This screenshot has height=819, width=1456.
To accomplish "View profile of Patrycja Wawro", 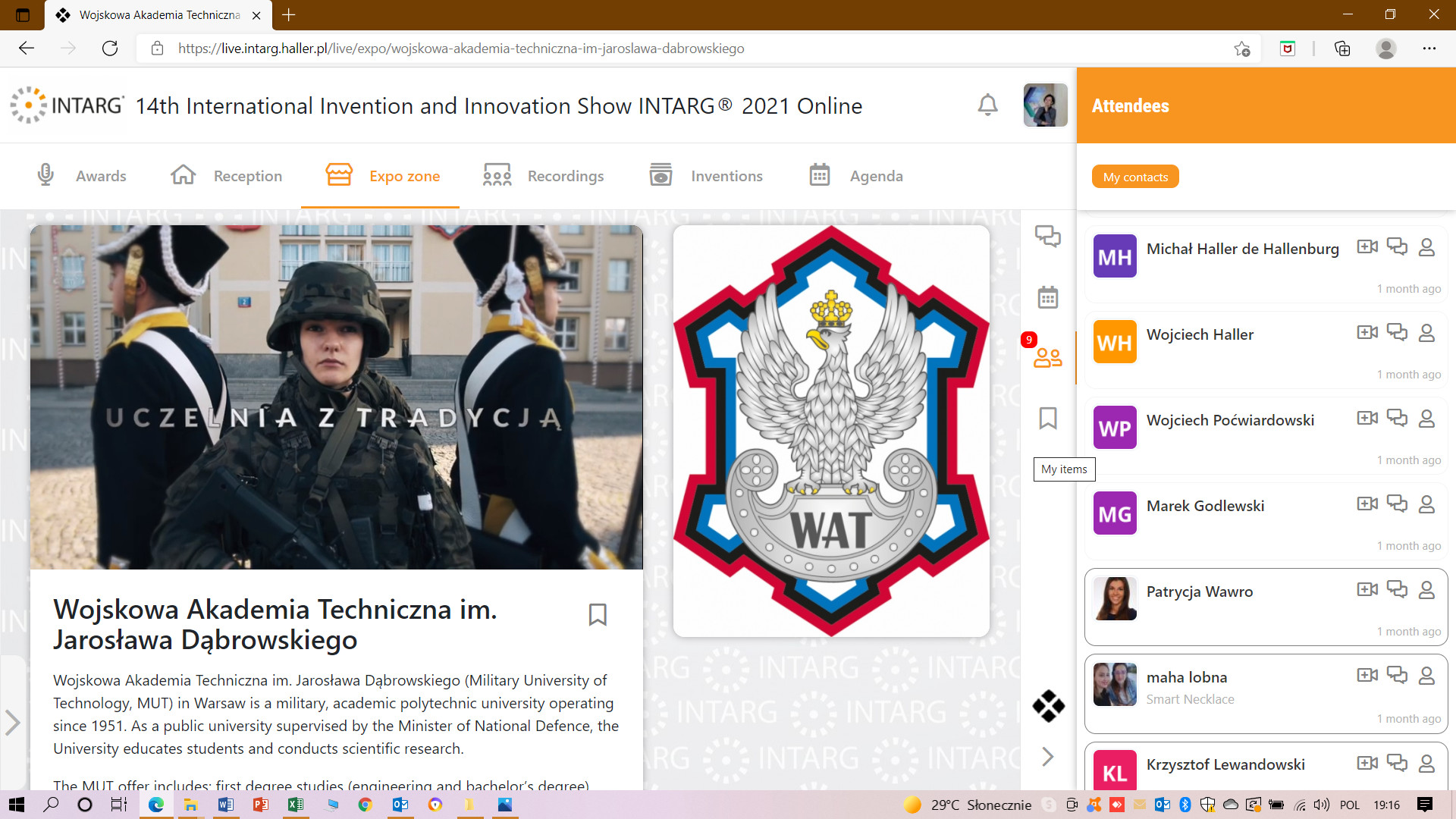I will click(x=1426, y=590).
